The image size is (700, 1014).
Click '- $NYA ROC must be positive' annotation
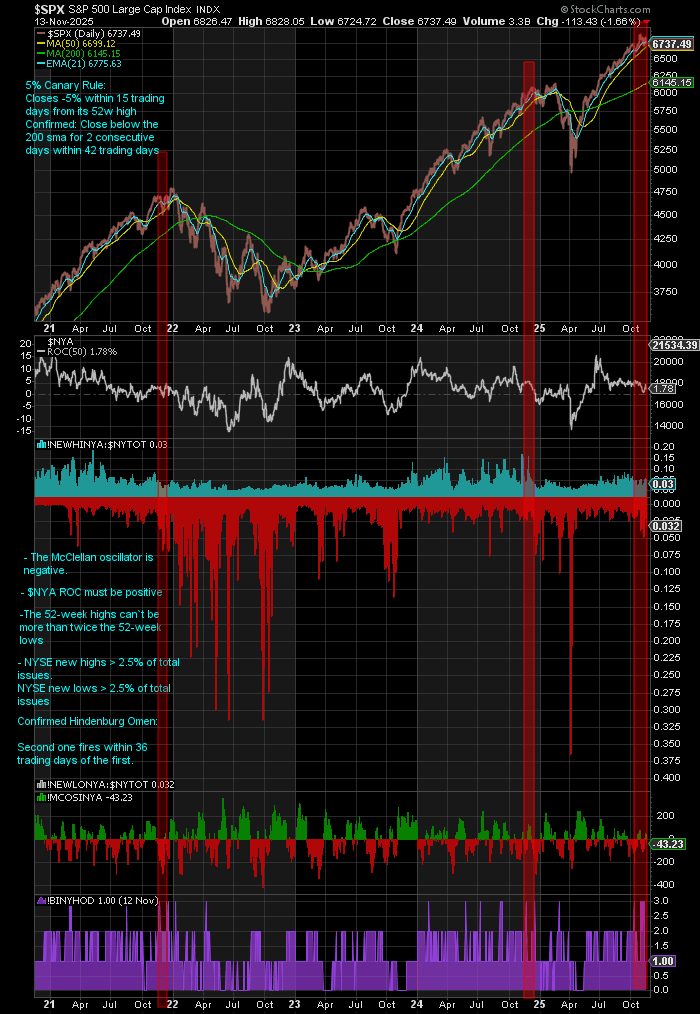(x=91, y=592)
